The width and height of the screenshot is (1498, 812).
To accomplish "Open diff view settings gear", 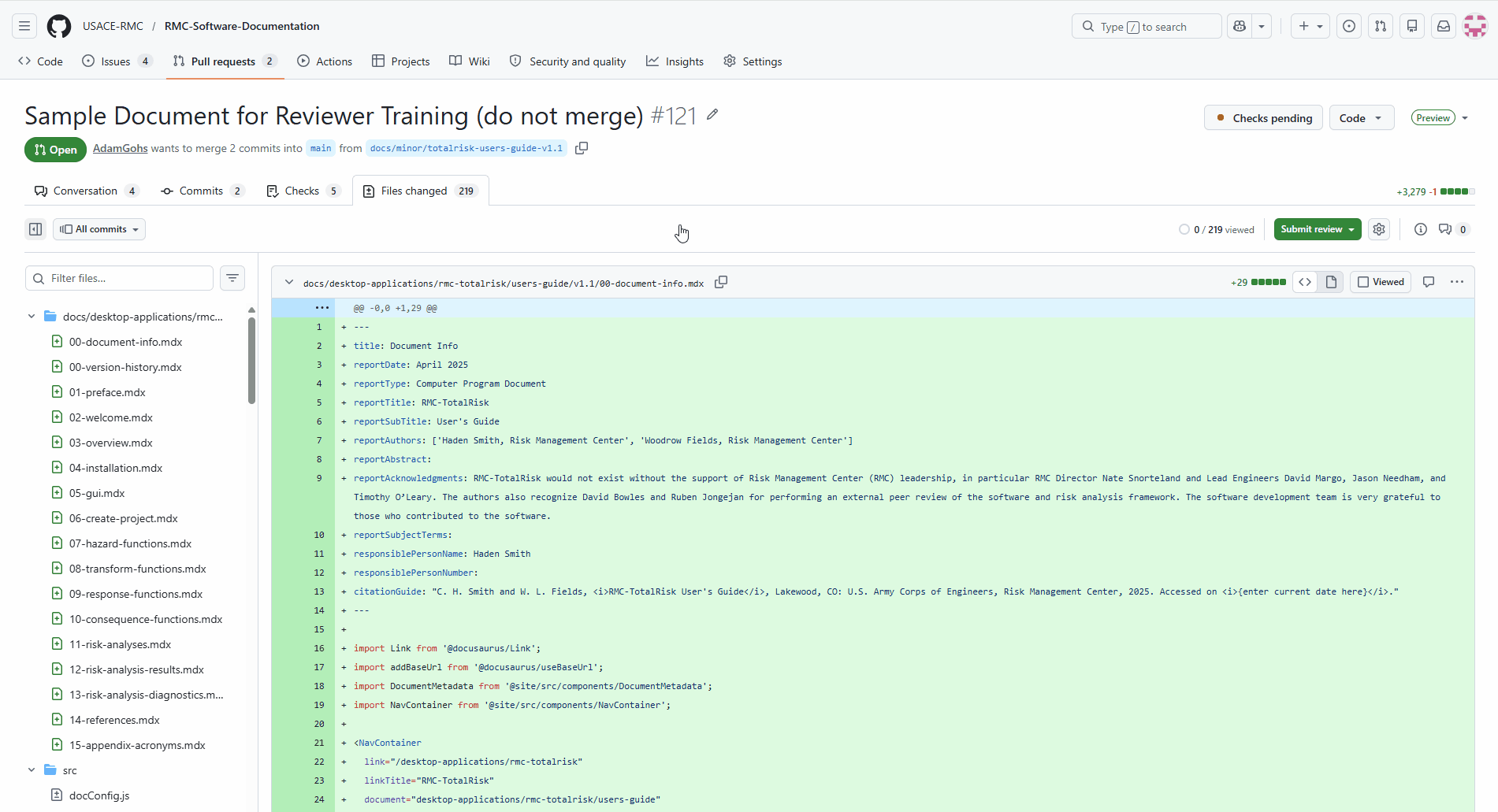I will click(x=1379, y=229).
